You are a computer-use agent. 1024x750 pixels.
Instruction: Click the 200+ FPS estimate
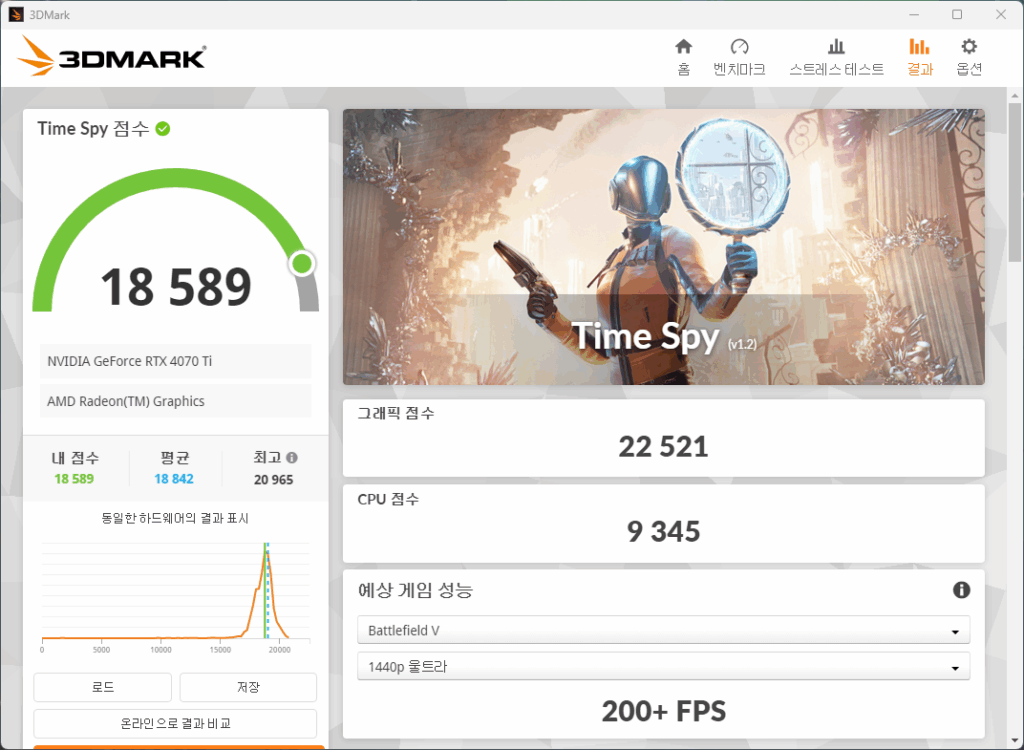[x=664, y=711]
